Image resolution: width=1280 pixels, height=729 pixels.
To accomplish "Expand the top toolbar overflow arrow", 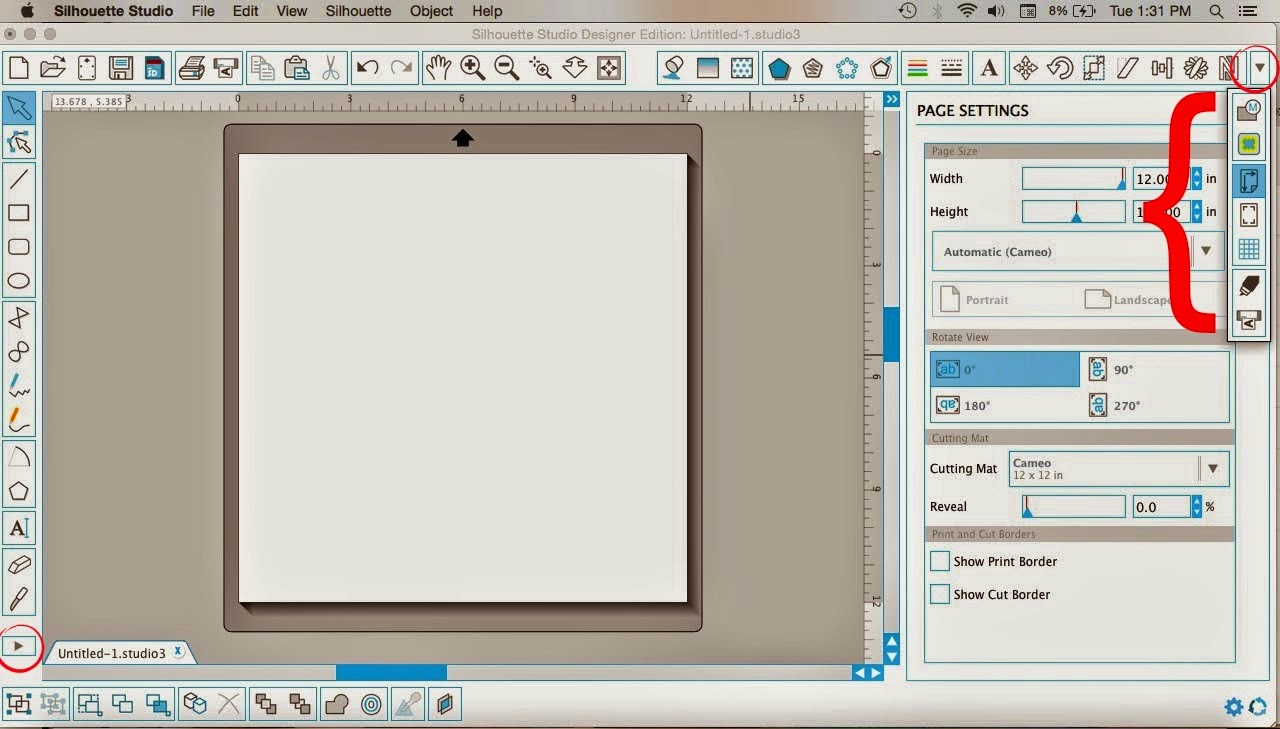I will (1261, 68).
